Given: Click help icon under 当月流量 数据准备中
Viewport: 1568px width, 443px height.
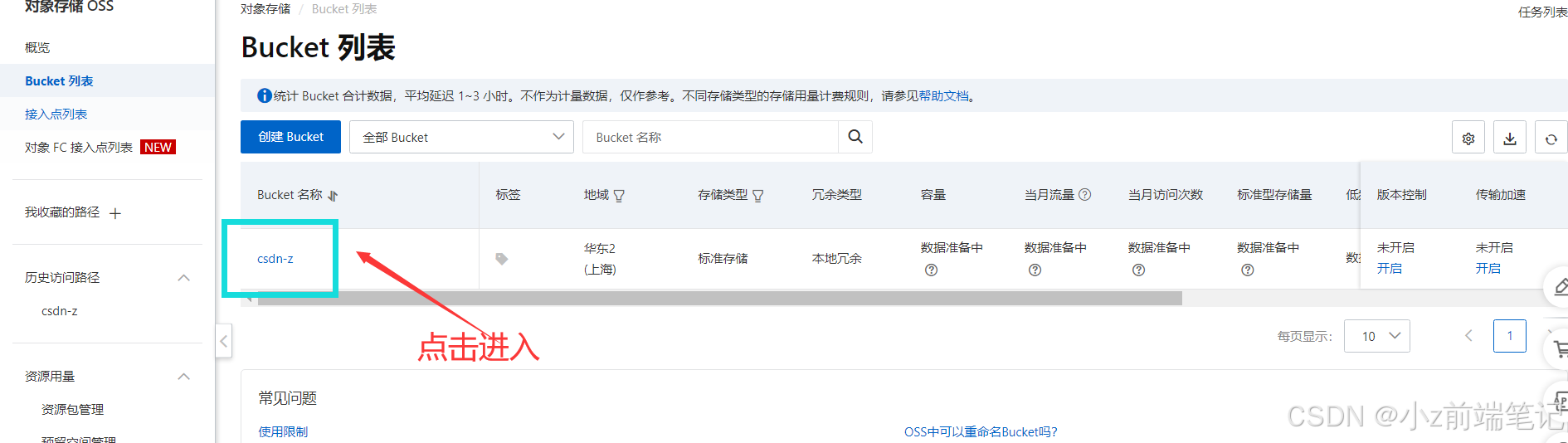Looking at the screenshot, I should [x=1035, y=270].
